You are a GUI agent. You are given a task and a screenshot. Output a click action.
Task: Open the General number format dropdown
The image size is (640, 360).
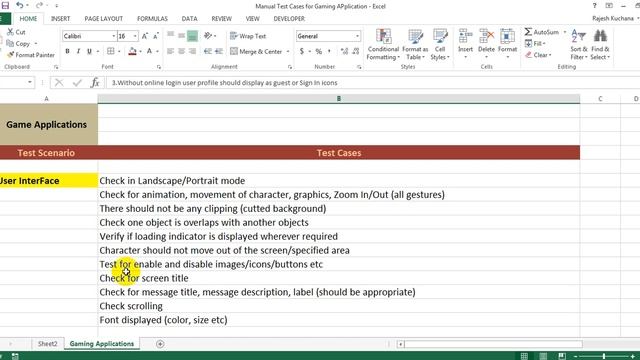coord(358,36)
